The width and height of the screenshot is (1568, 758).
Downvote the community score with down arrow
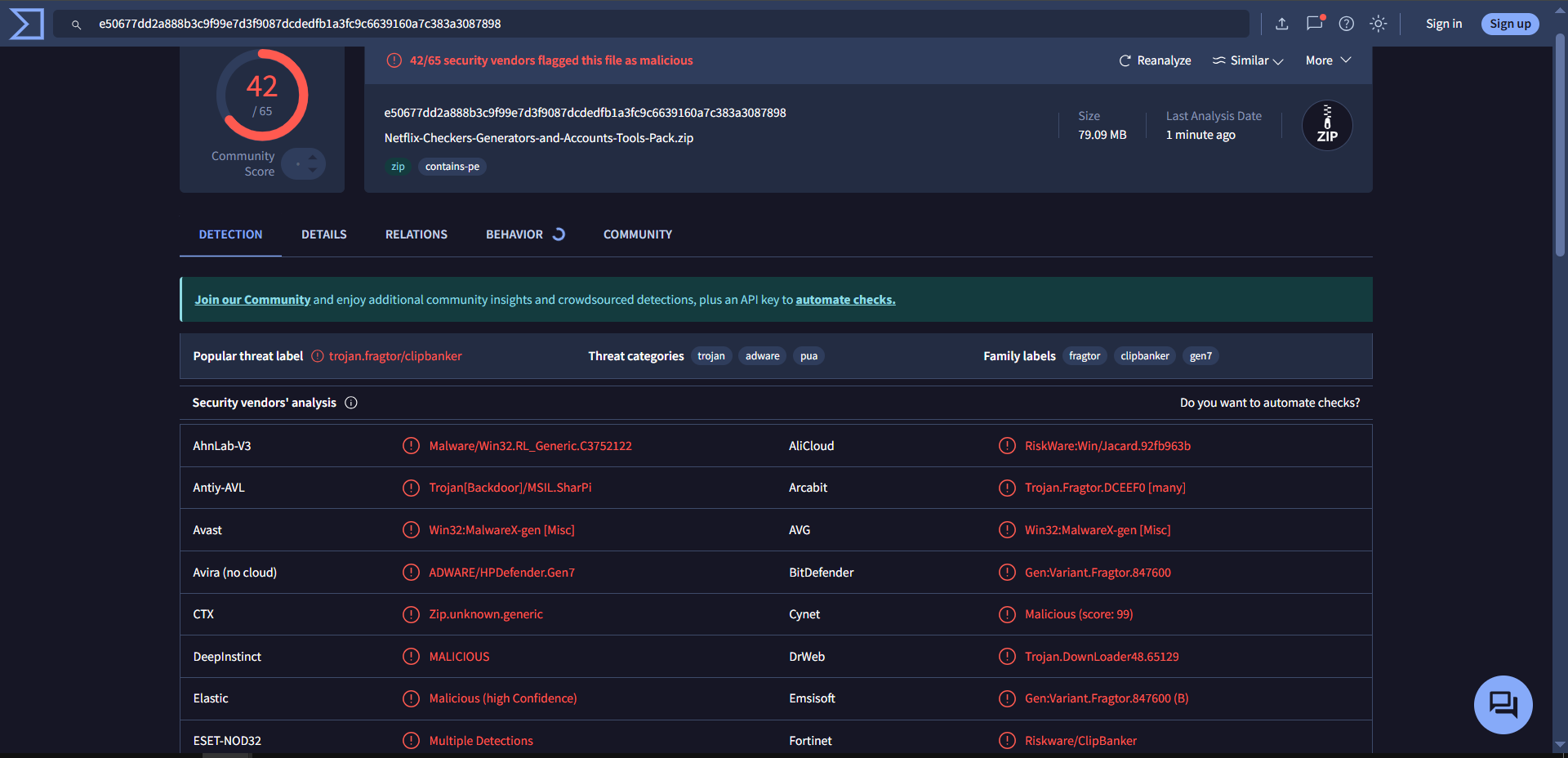(312, 170)
